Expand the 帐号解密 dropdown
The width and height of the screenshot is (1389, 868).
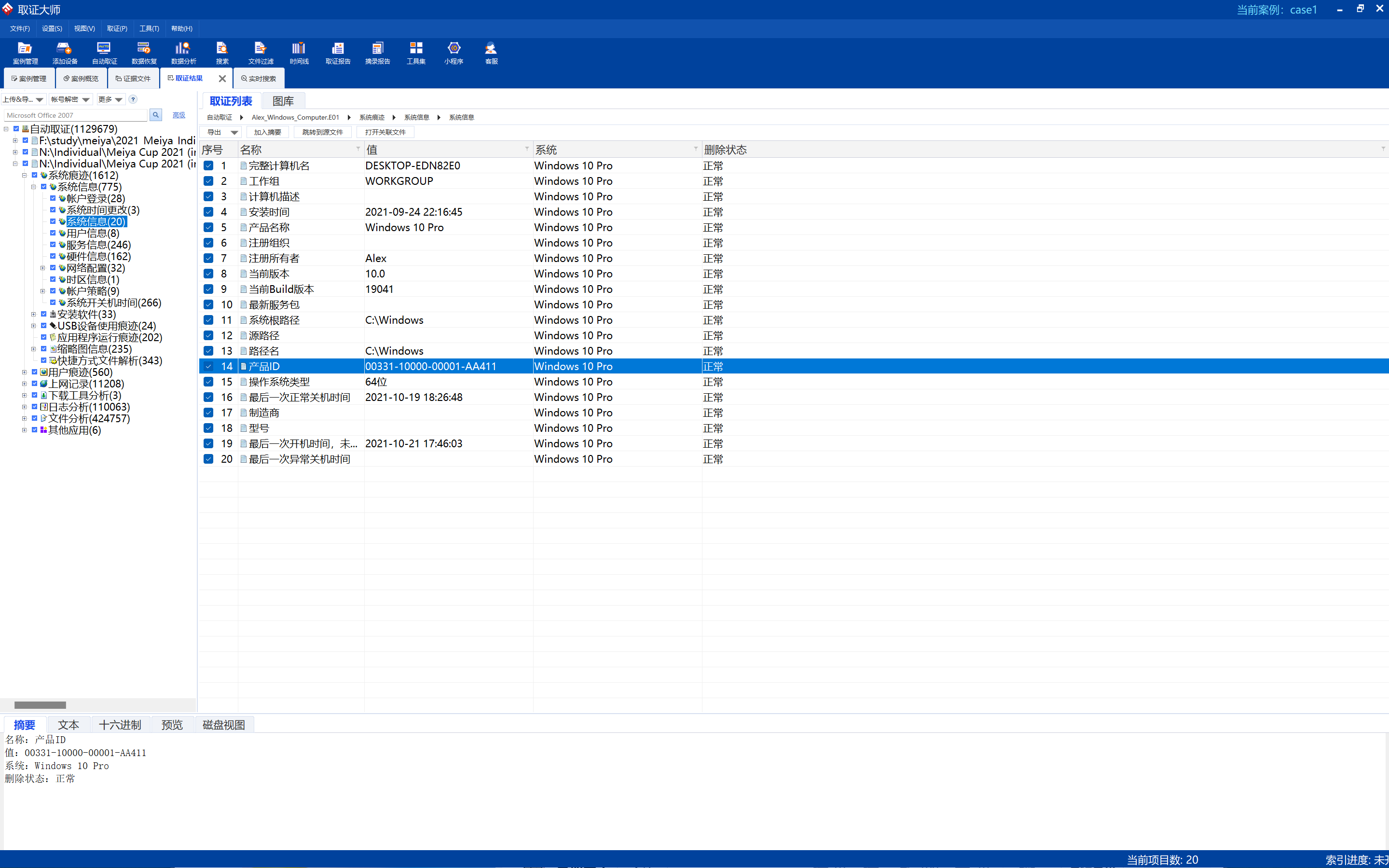pos(85,100)
